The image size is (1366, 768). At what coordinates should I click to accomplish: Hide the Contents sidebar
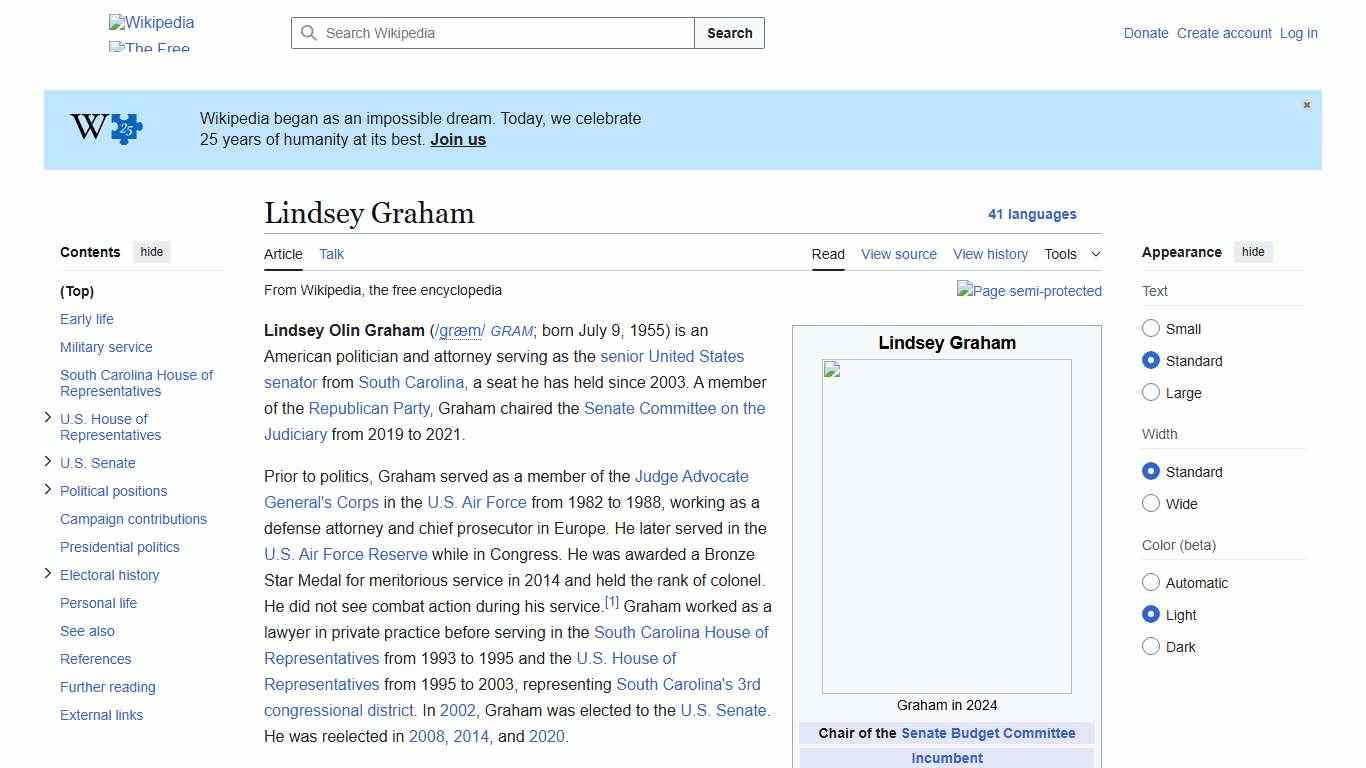point(151,252)
